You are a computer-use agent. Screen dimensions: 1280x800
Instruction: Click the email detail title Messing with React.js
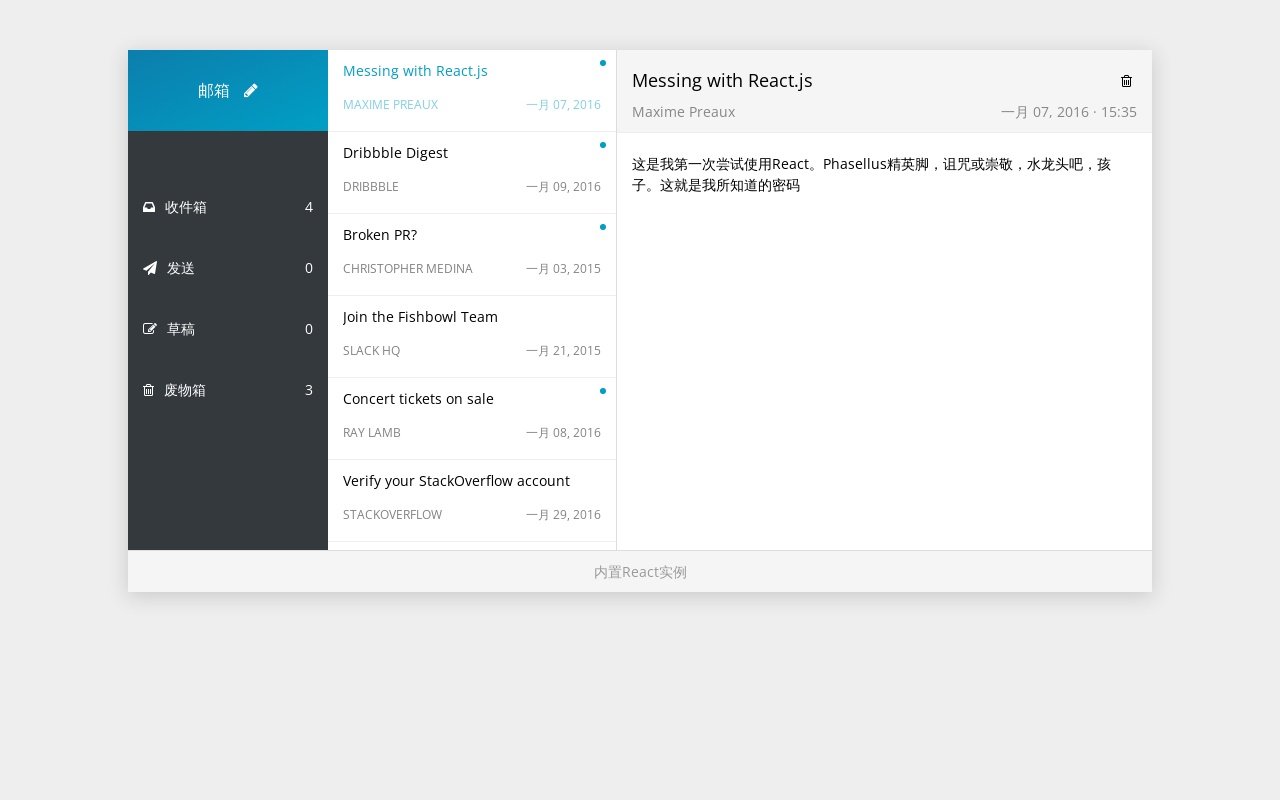click(x=722, y=80)
